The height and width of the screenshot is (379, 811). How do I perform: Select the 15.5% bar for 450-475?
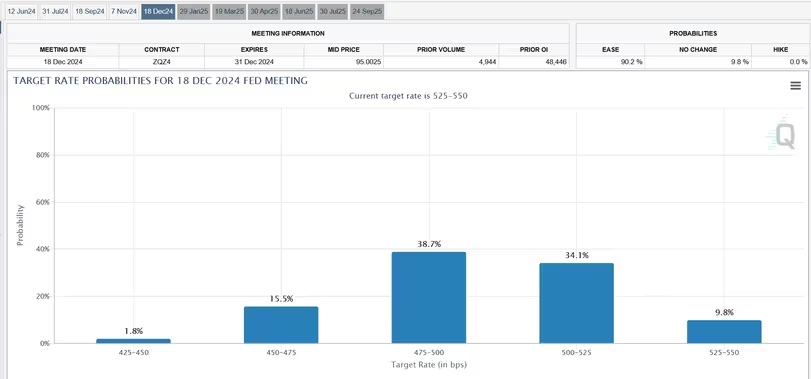pyautogui.click(x=281, y=325)
